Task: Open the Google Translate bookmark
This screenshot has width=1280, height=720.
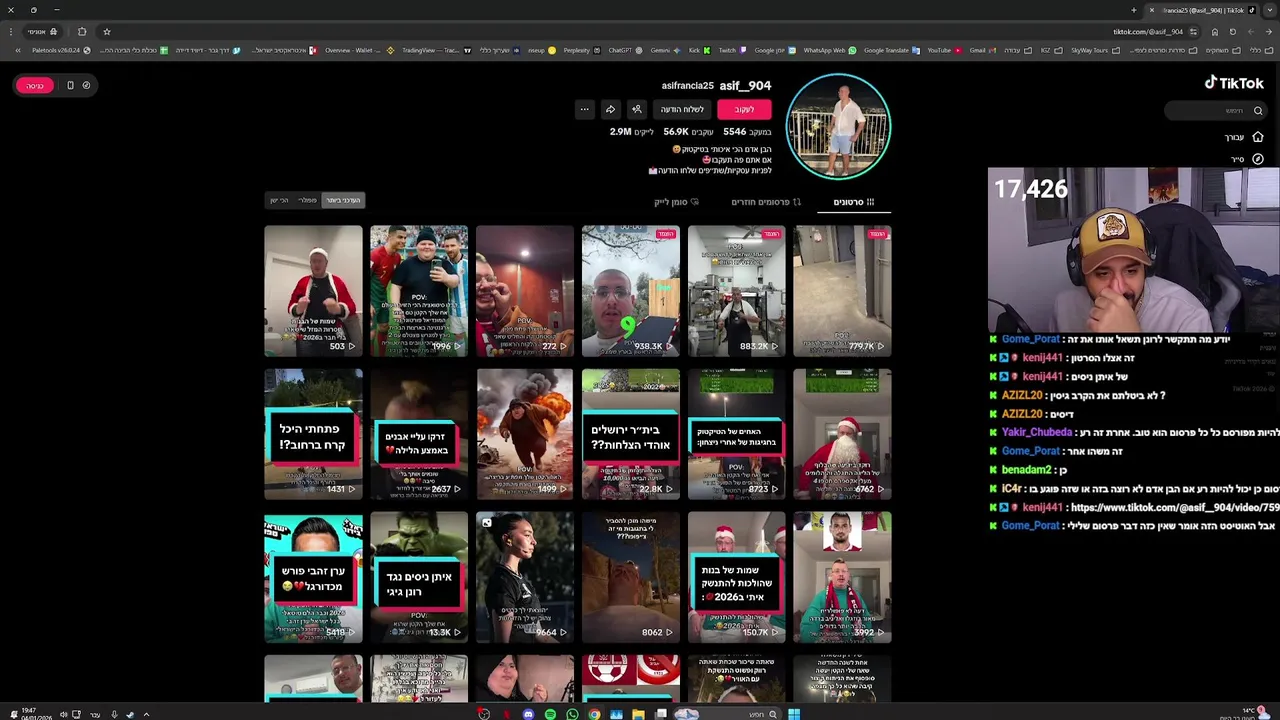Action: (890, 50)
